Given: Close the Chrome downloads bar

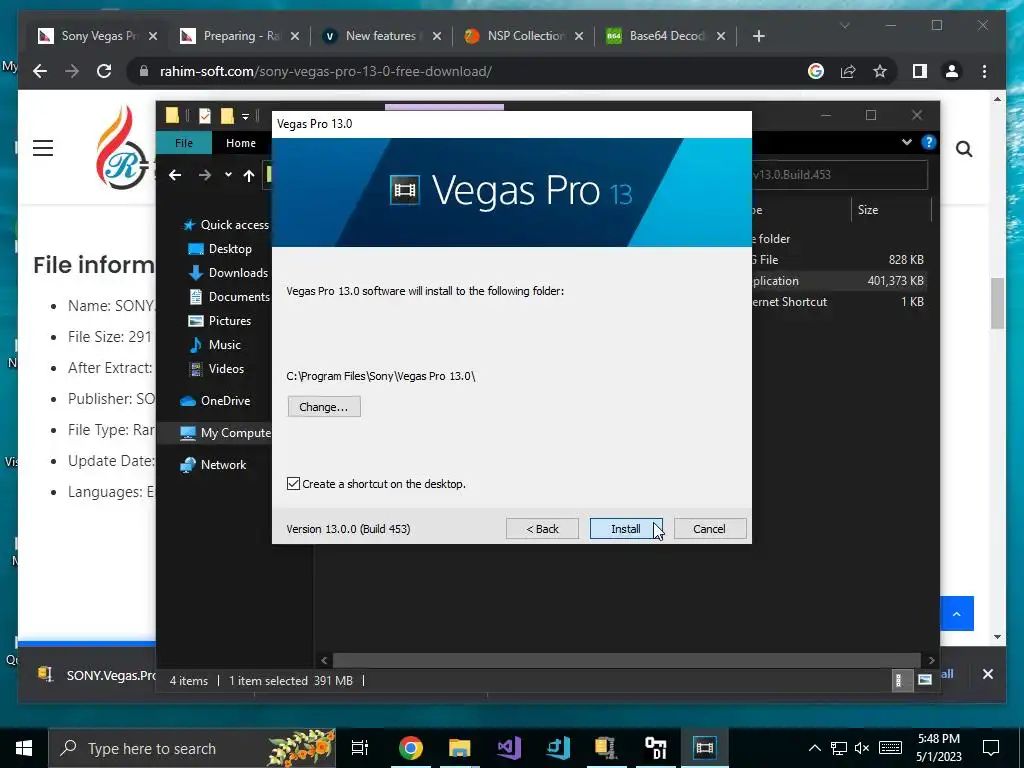Looking at the screenshot, I should [x=987, y=674].
